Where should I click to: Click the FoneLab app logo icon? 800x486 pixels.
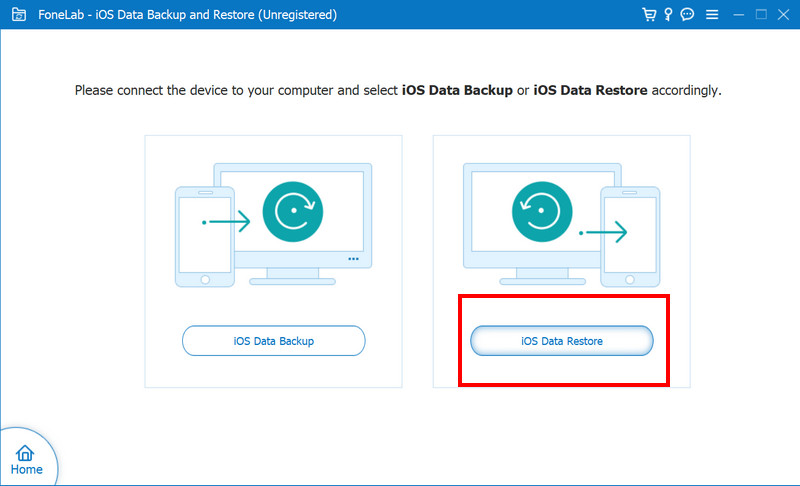[x=19, y=14]
